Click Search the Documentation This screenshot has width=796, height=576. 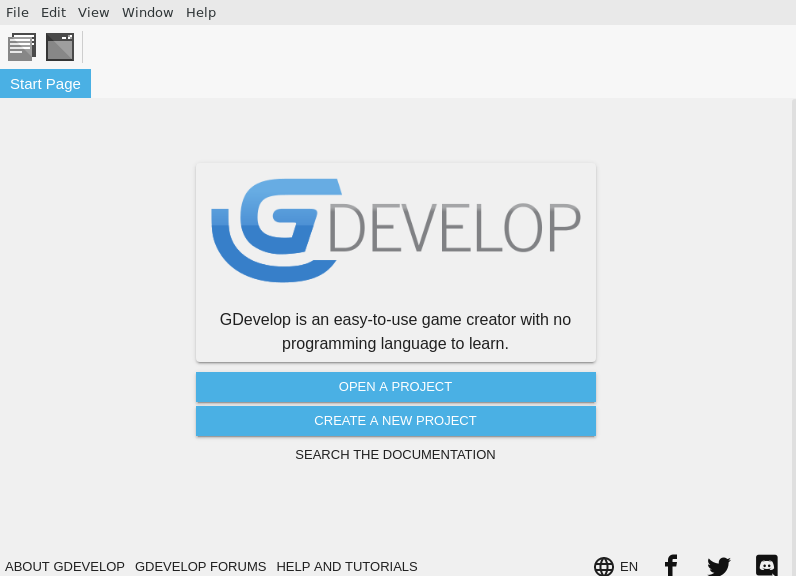[x=395, y=455]
